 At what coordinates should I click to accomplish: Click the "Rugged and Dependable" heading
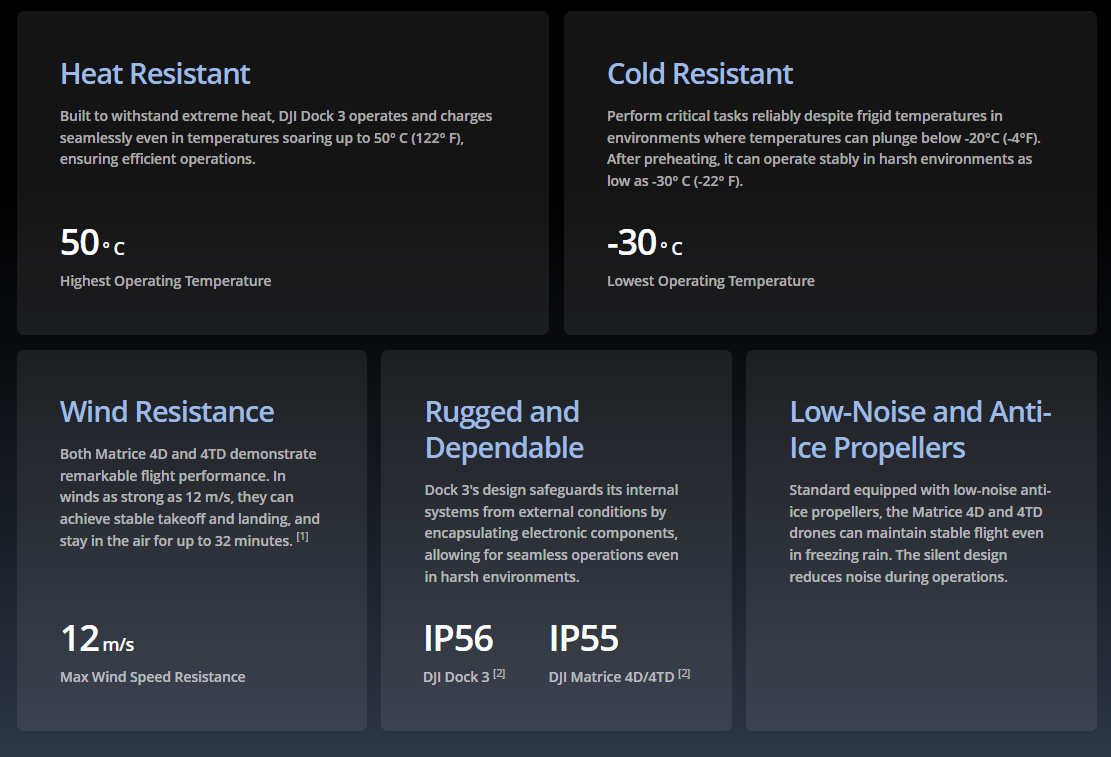[504, 430]
